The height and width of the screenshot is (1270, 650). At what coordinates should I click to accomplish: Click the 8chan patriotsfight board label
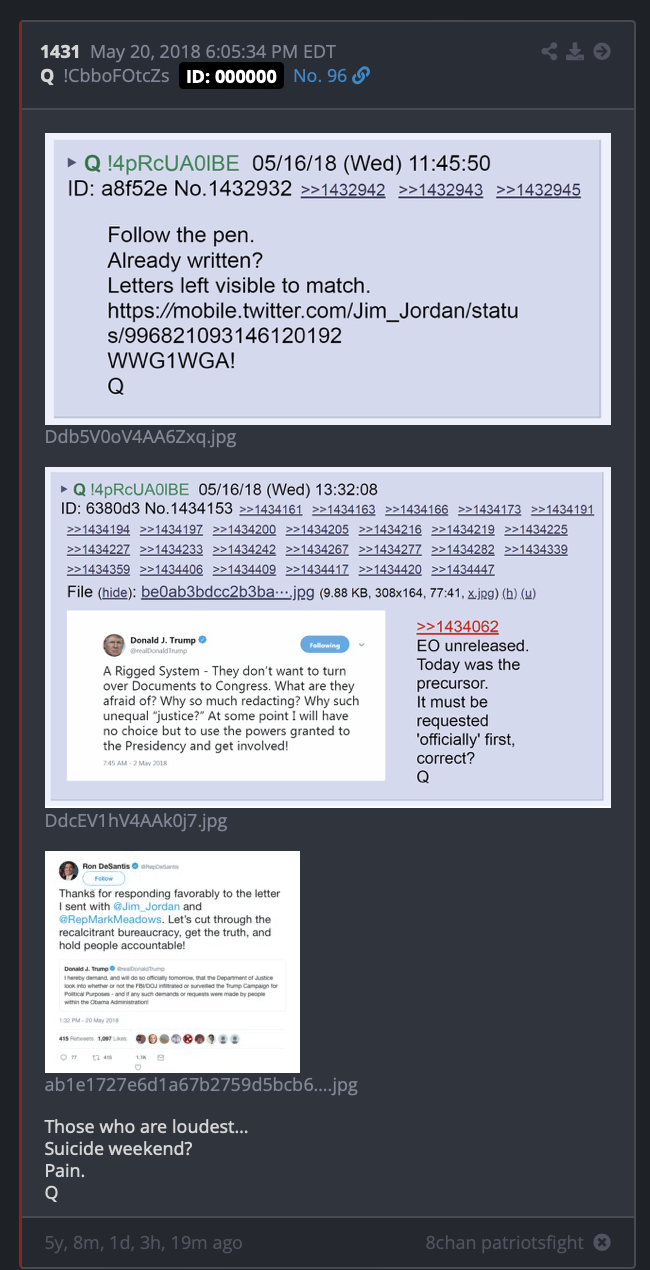coord(504,1243)
